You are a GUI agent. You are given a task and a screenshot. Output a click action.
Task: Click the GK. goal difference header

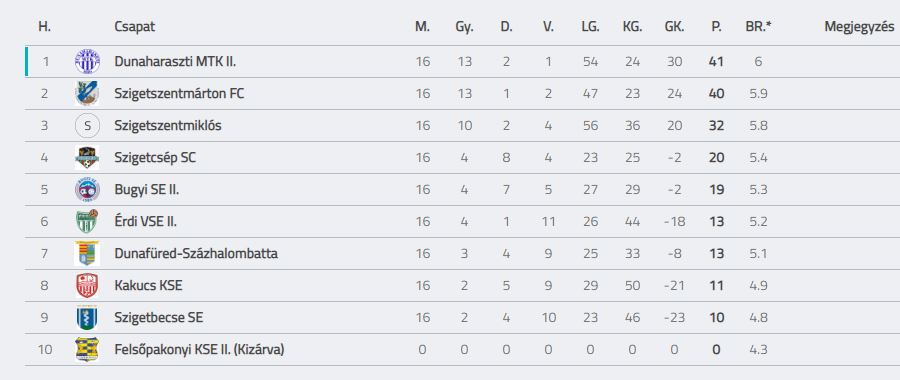[x=674, y=27]
